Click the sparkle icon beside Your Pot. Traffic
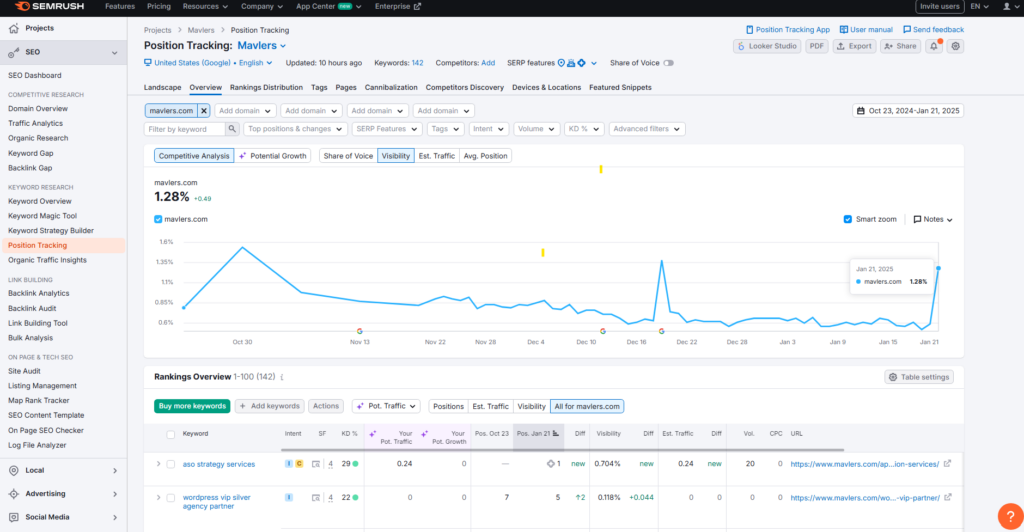 [373, 434]
